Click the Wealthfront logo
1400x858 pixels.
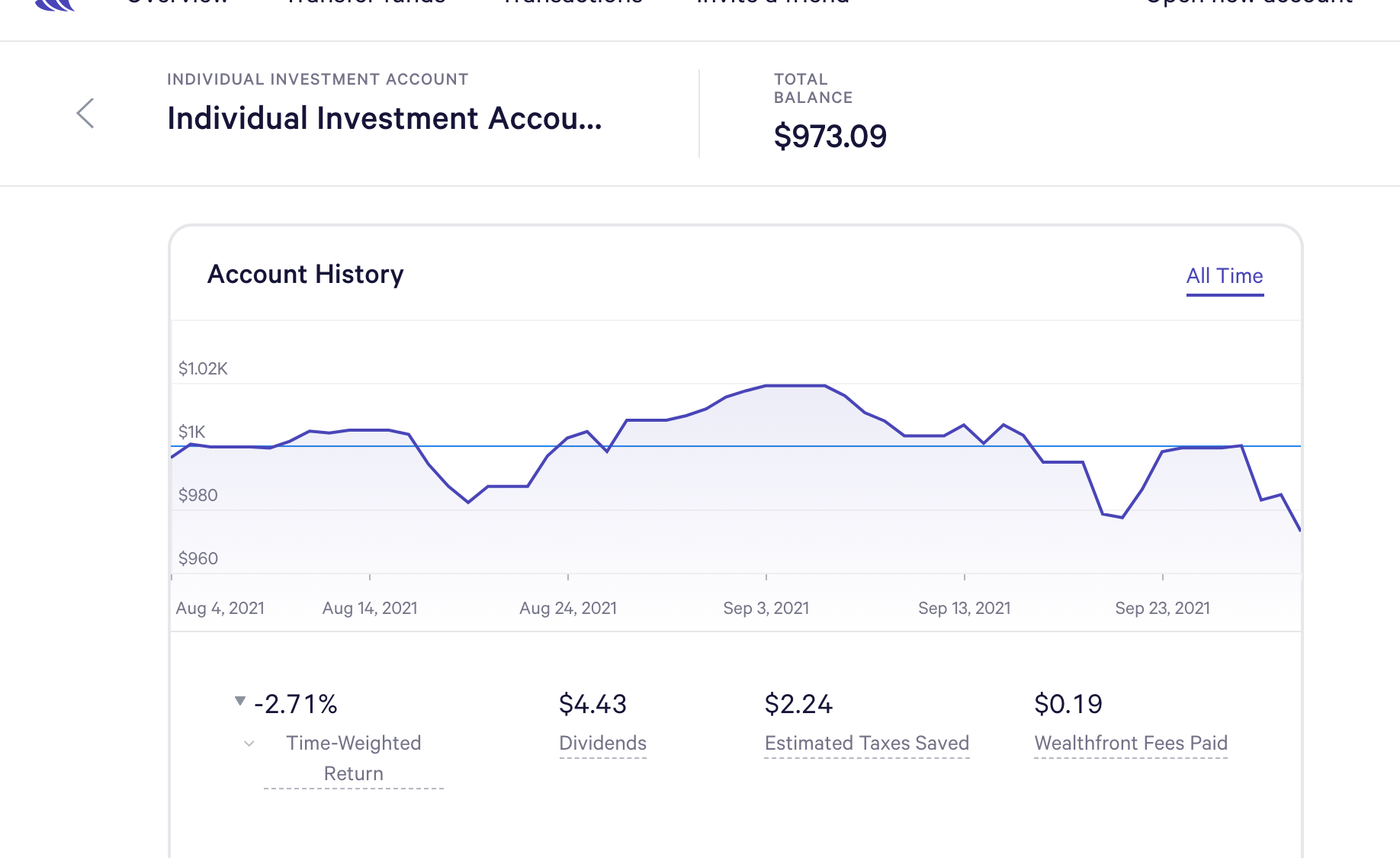click(55, 4)
